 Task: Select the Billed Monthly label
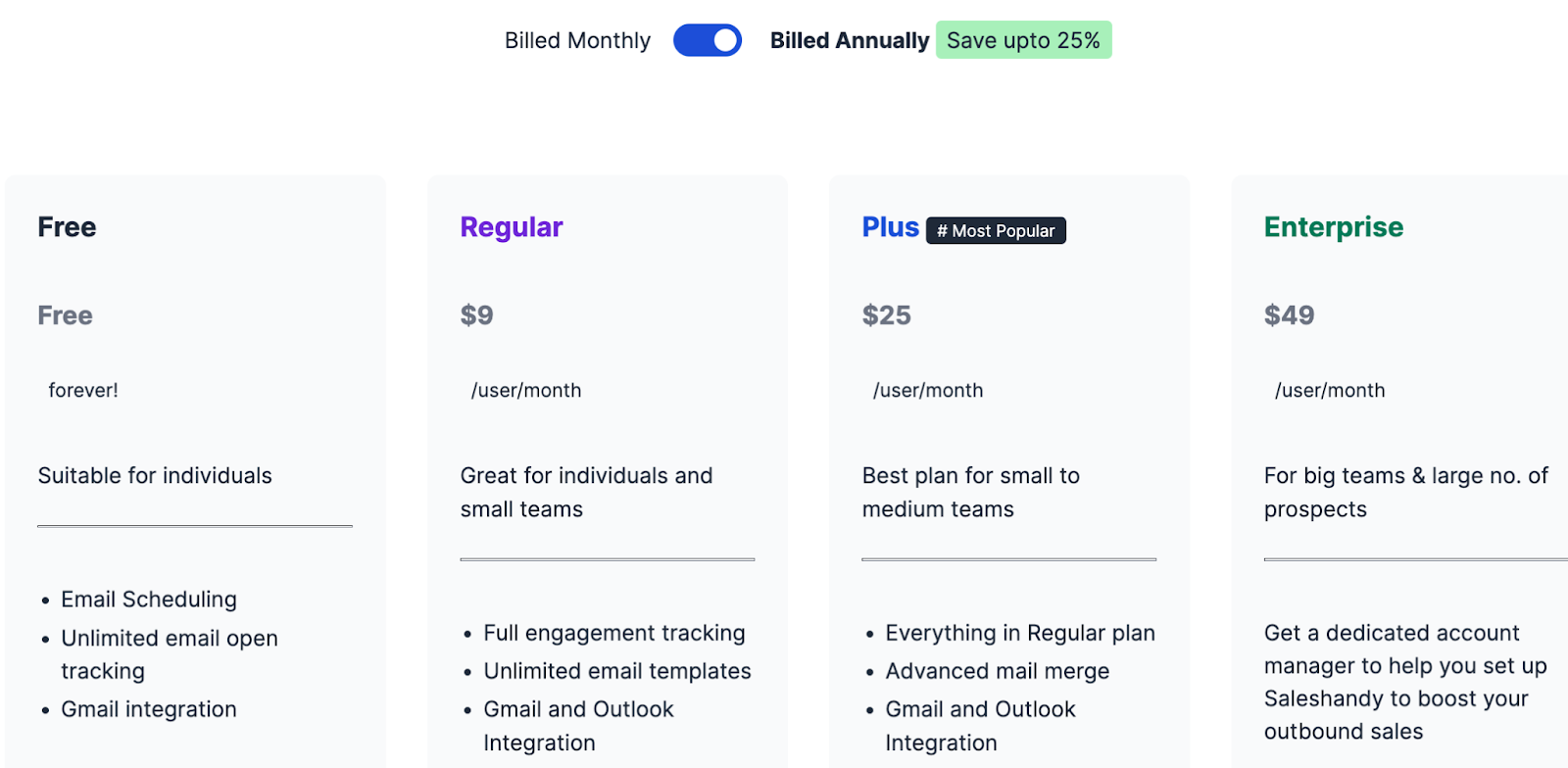click(577, 40)
